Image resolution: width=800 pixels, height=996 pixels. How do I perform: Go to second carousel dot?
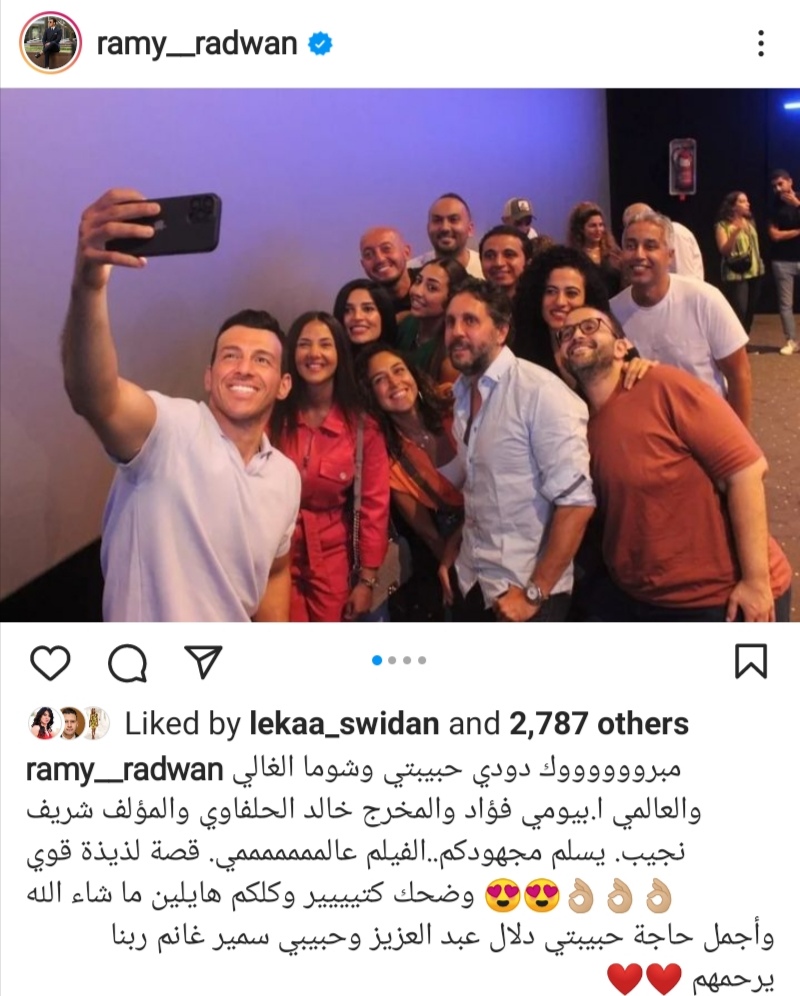(392, 661)
